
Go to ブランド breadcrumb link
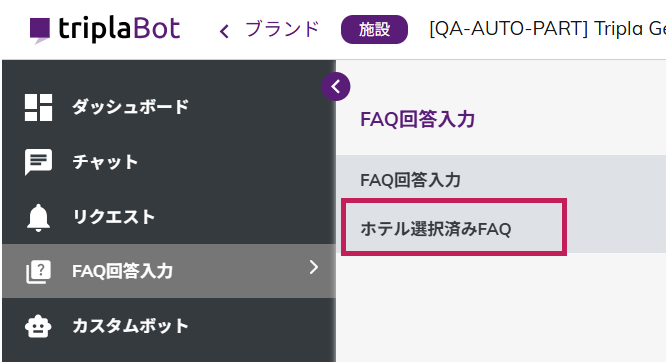point(282,29)
